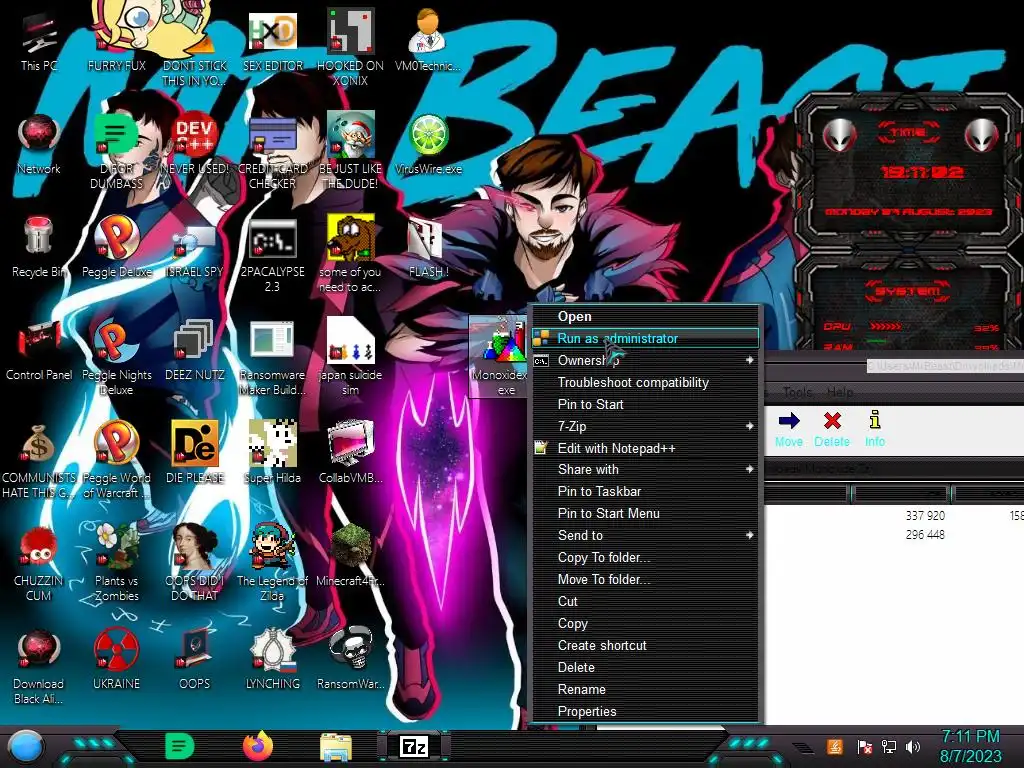
Task: Open Firefox from the taskbar
Action: coord(258,746)
